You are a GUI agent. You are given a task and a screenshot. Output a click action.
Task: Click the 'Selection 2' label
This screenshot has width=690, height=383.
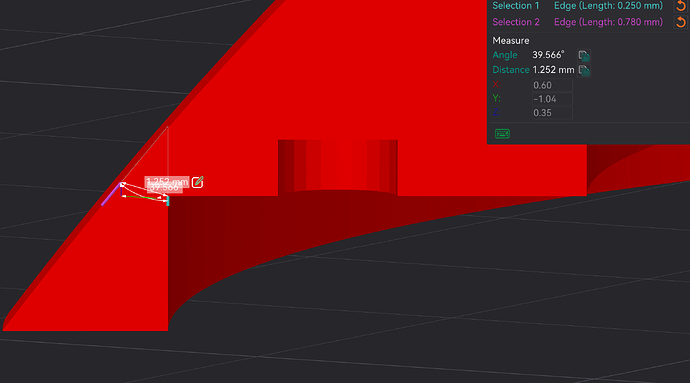tap(516, 22)
